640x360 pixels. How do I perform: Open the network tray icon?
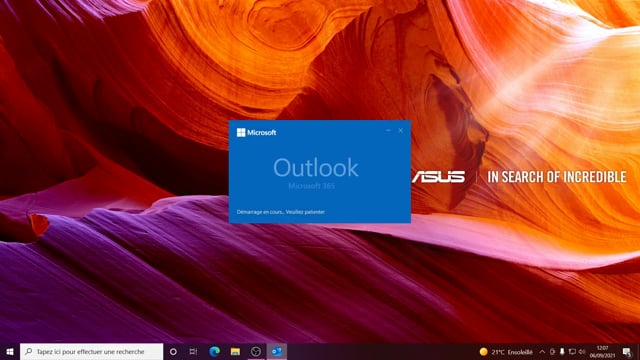pos(572,352)
